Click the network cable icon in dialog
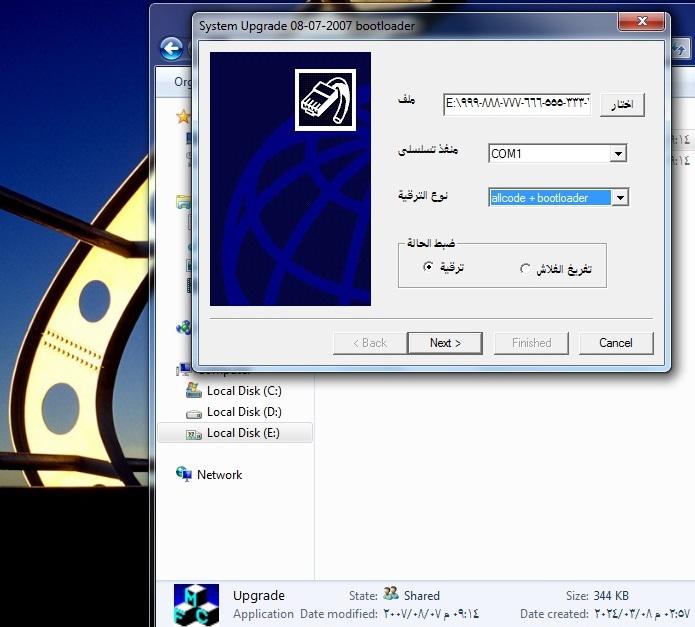The height and width of the screenshot is (627, 695). tap(325, 100)
